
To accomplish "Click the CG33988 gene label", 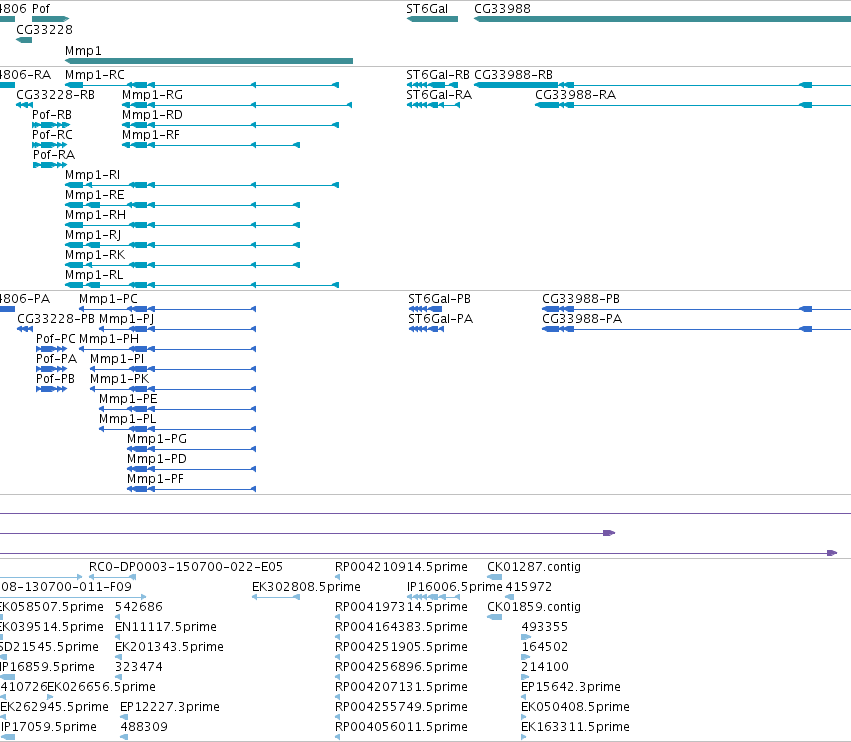I will click(x=503, y=9).
